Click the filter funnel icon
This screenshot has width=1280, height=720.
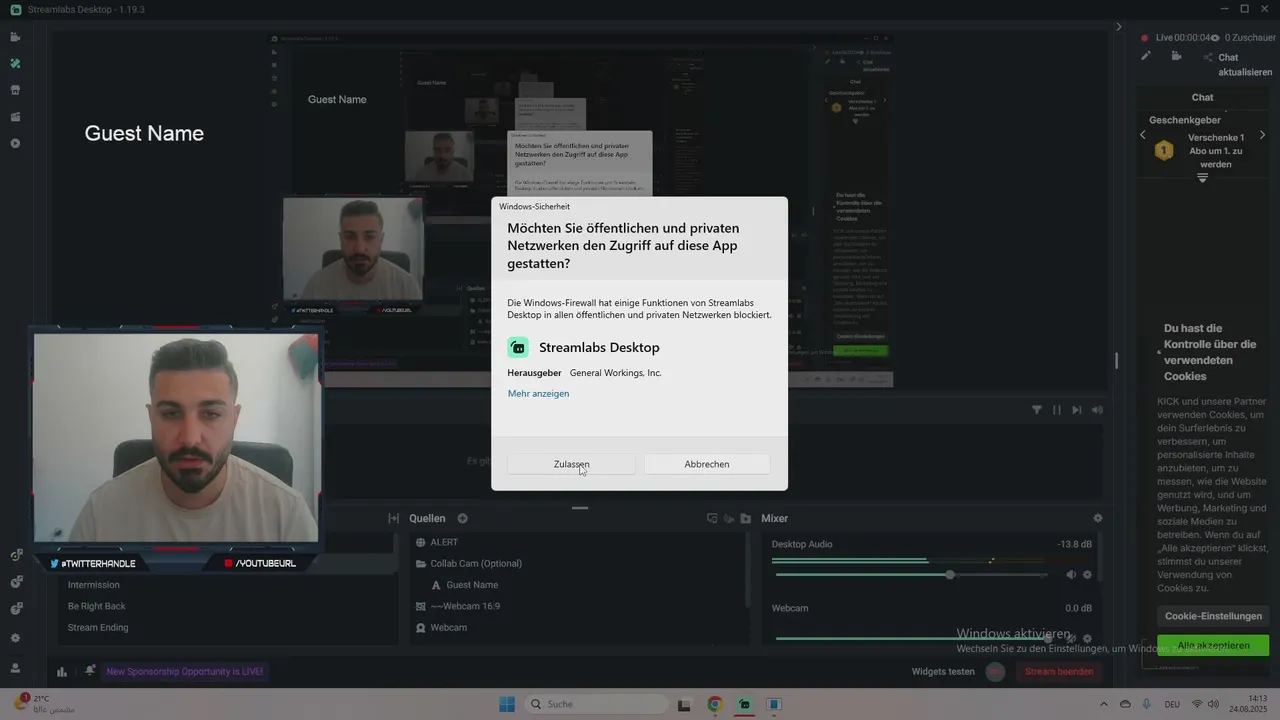point(1036,410)
